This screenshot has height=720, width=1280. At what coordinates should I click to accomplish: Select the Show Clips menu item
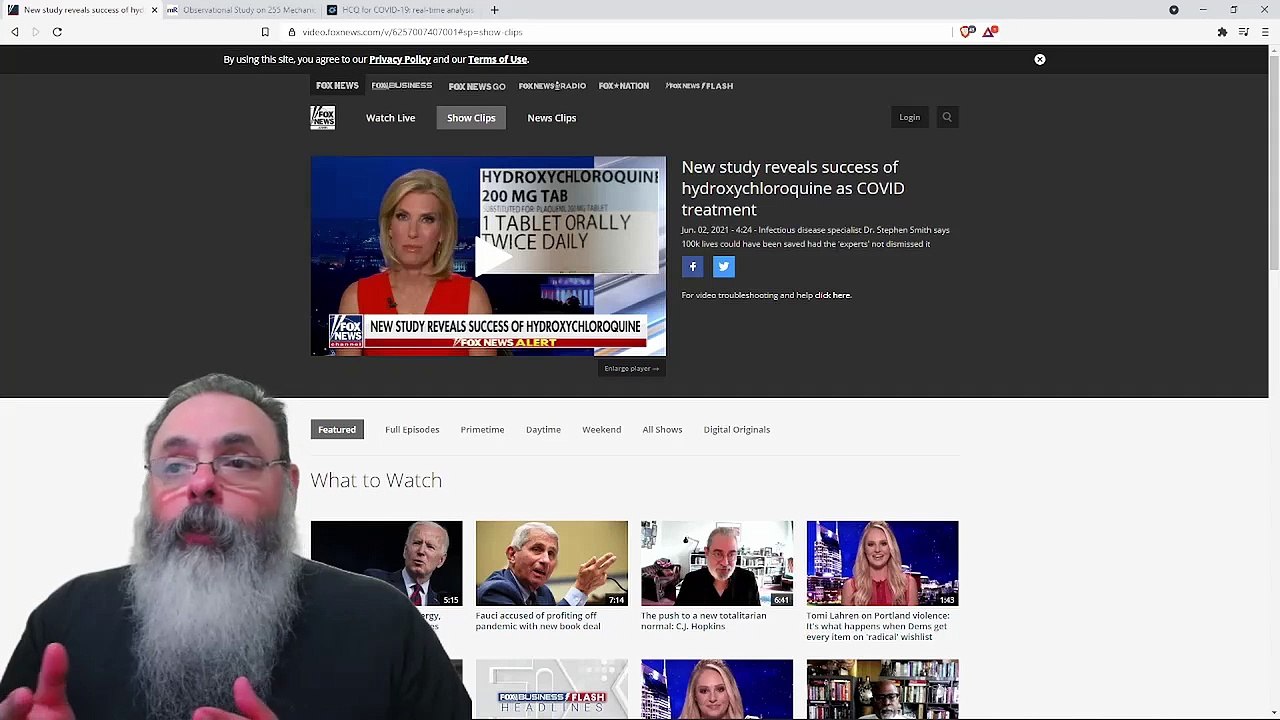[471, 118]
